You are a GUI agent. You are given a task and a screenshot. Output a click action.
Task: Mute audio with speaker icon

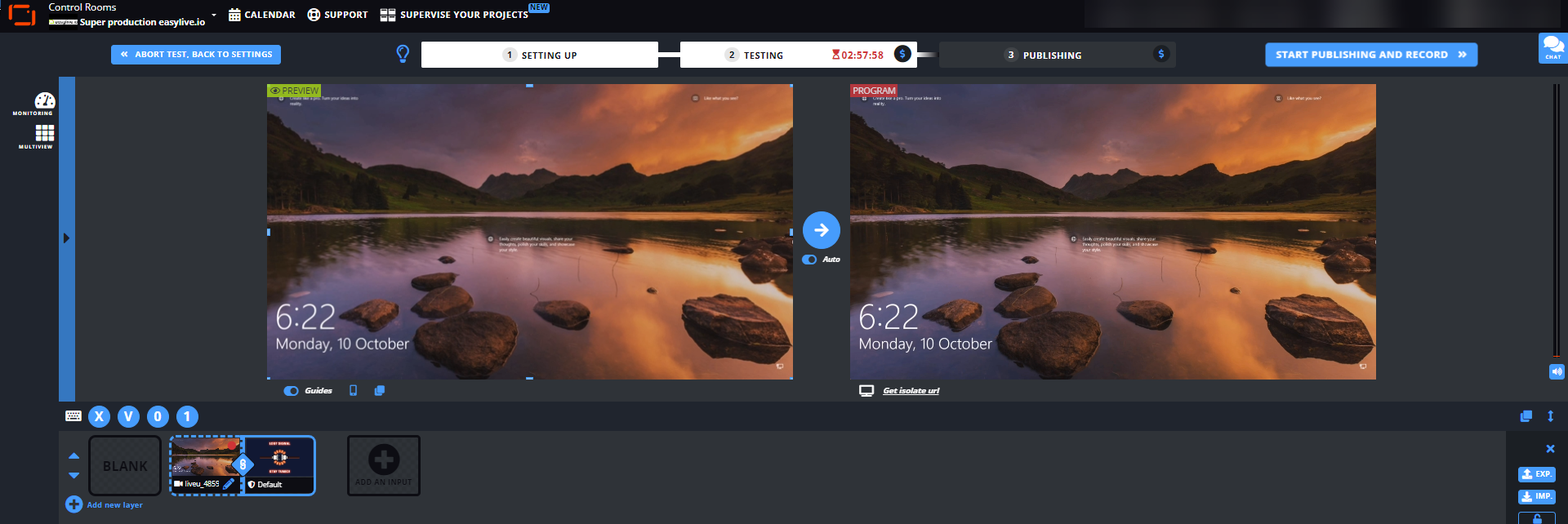(x=1557, y=371)
